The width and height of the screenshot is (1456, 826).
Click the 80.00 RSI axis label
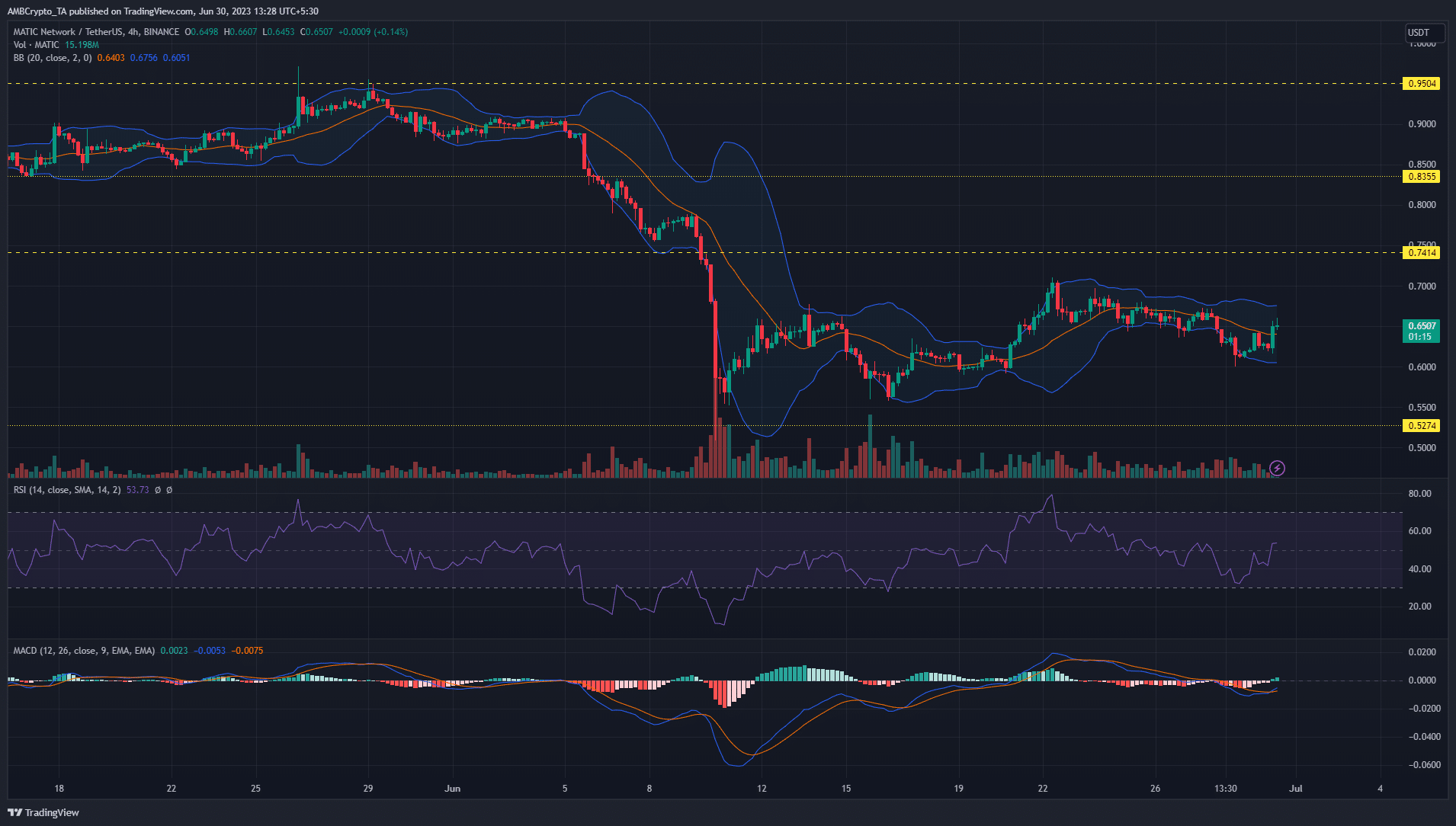[x=1420, y=494]
